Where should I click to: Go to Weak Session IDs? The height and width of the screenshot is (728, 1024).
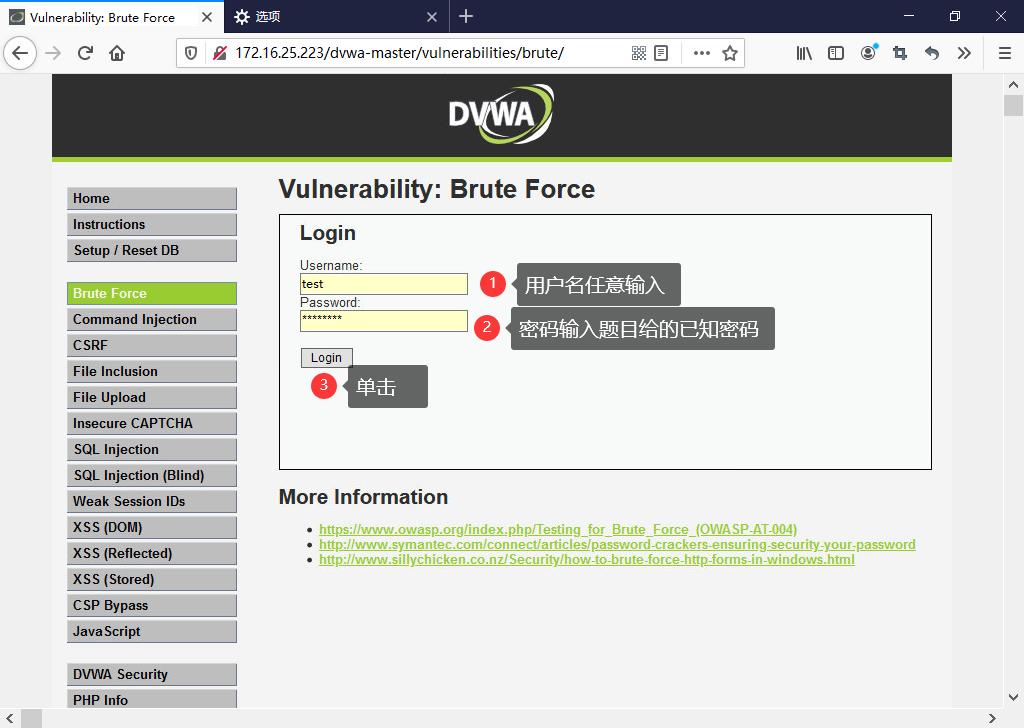(x=152, y=501)
